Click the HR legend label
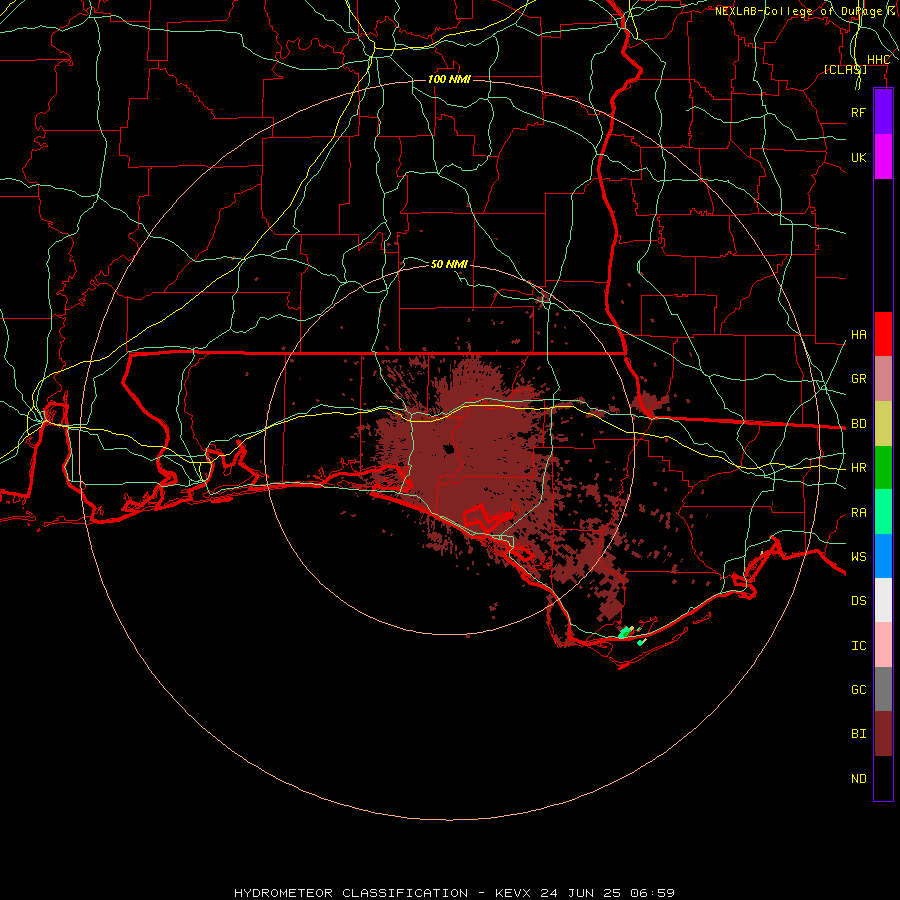The image size is (900, 900). point(858,468)
